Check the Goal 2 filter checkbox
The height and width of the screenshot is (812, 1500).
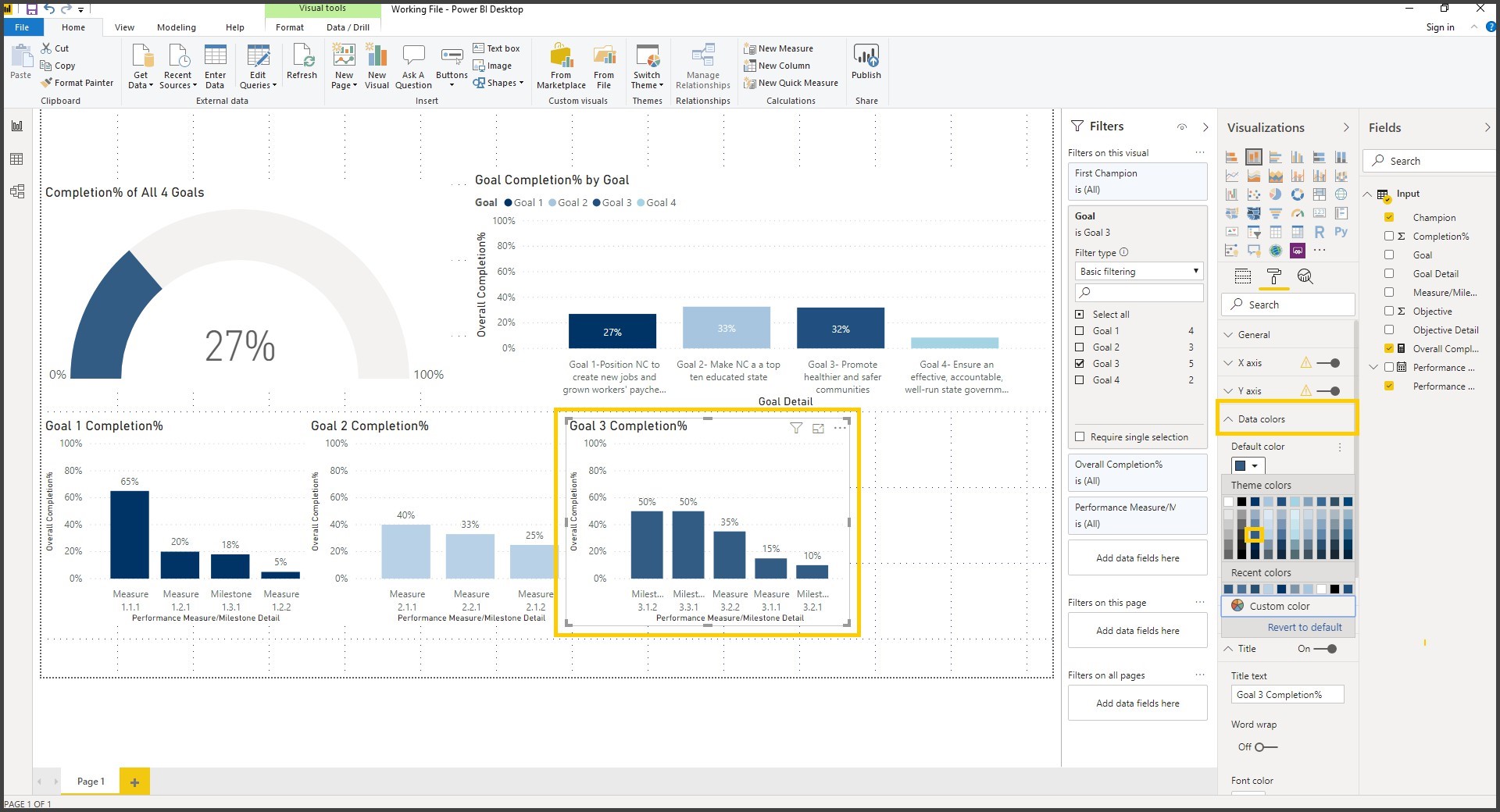(x=1080, y=347)
